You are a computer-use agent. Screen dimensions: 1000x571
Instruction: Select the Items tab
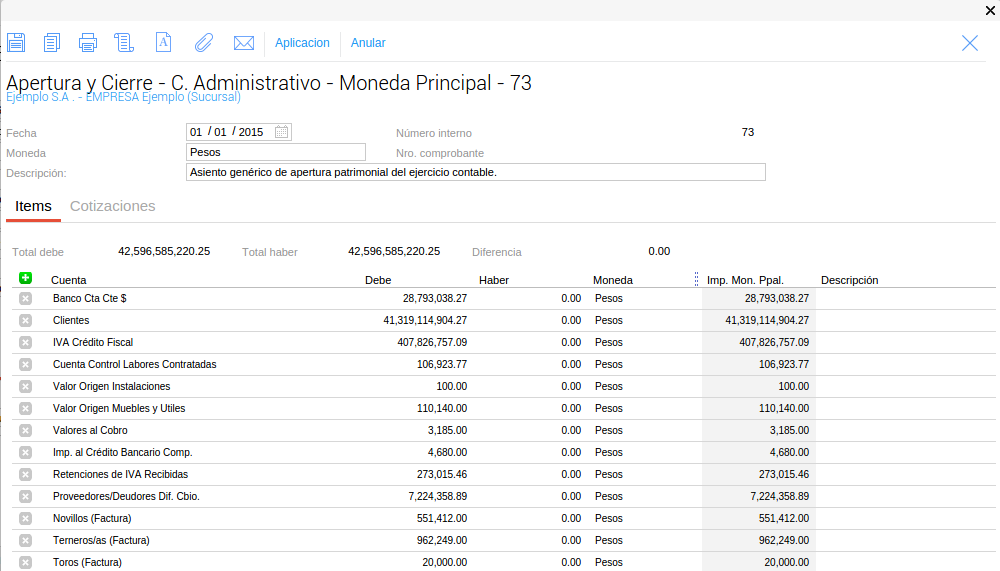coord(33,206)
